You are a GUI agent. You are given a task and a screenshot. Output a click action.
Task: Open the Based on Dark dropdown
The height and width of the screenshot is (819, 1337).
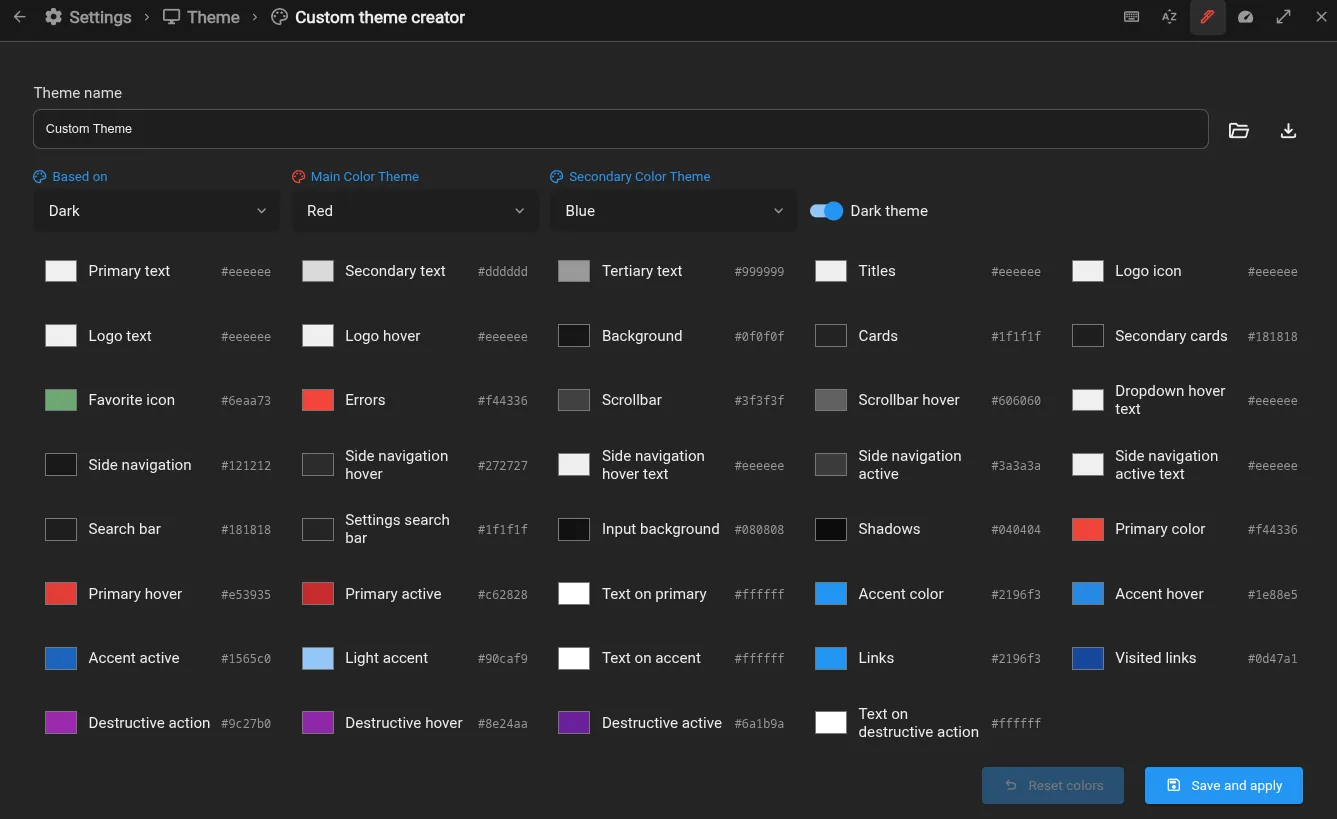click(157, 211)
